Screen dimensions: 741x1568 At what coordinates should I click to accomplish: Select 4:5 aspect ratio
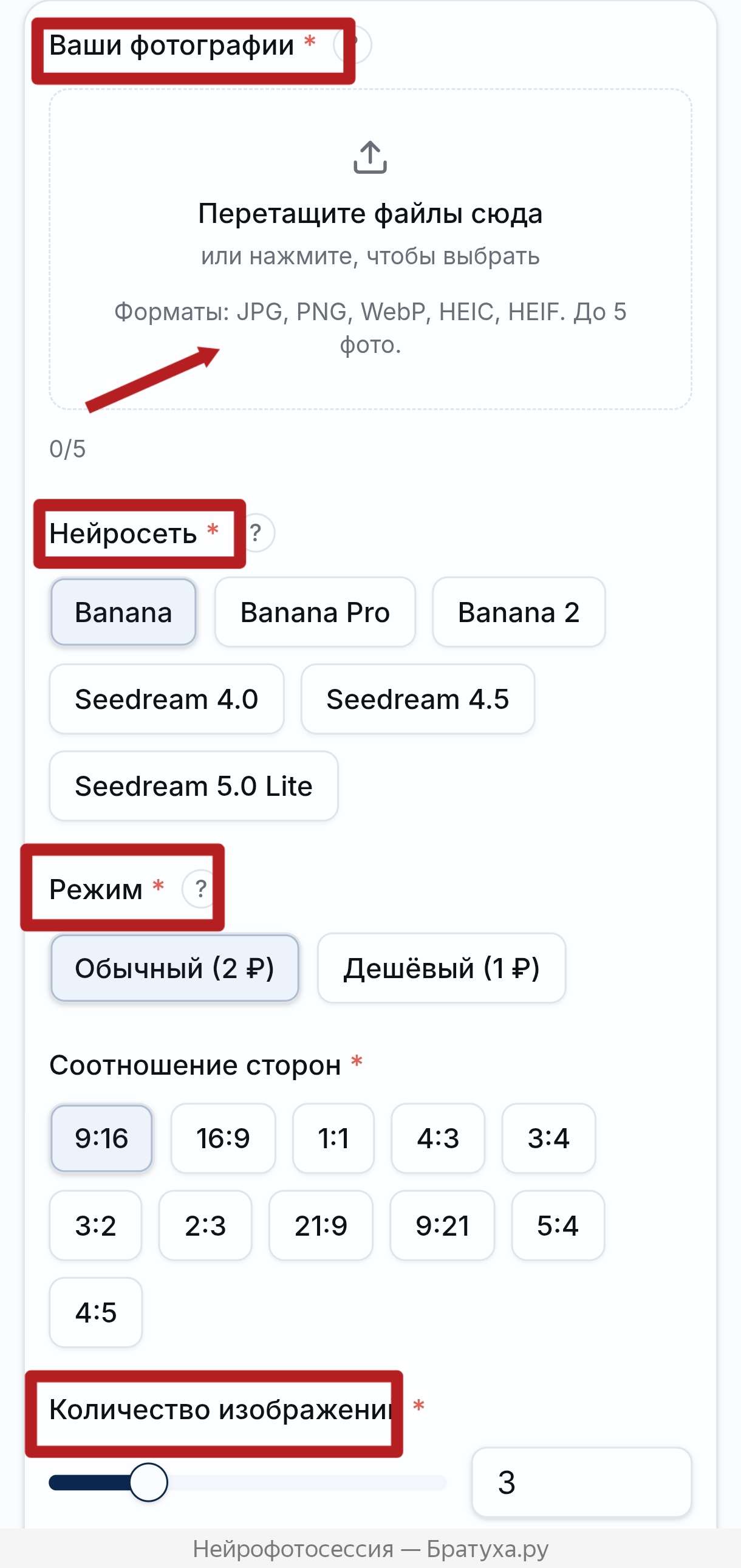coord(95,1312)
